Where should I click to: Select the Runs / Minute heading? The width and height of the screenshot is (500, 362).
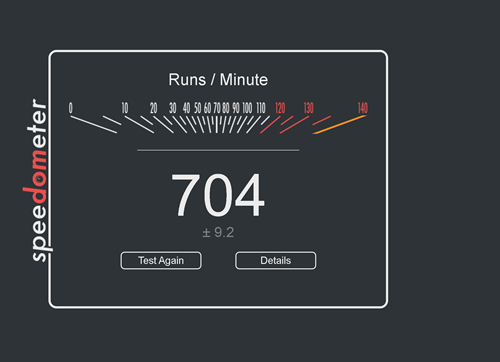click(x=218, y=80)
